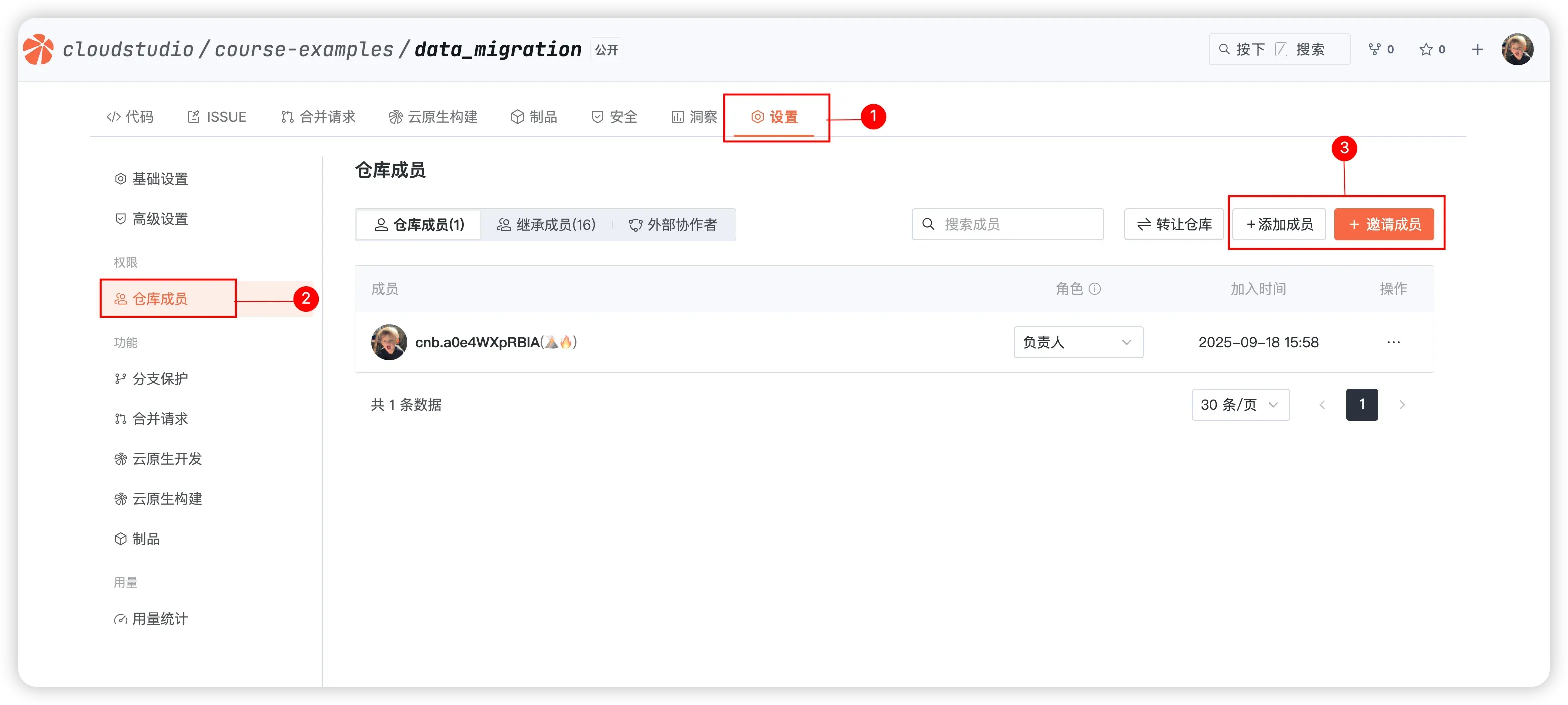Screen dimensions: 1568x705
Task: Star the data_migration repository
Action: coord(1426,49)
